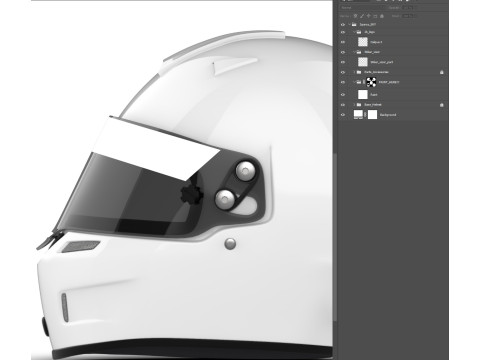The width and height of the screenshot is (480, 360).
Task: Toggle visibility of topmost Sparco group
Action: click(343, 24)
